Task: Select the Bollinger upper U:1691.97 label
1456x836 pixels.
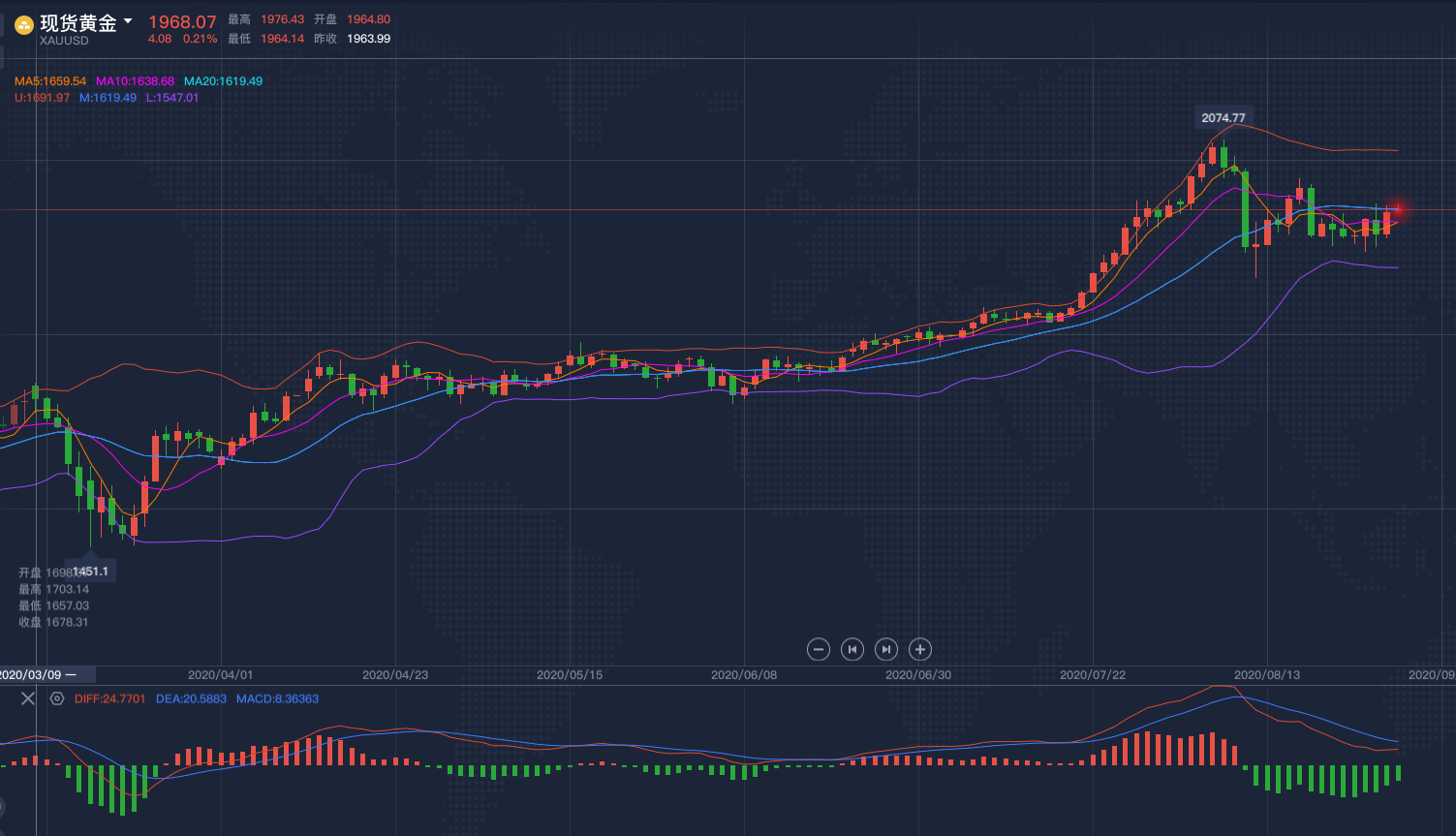Action: pos(43,98)
